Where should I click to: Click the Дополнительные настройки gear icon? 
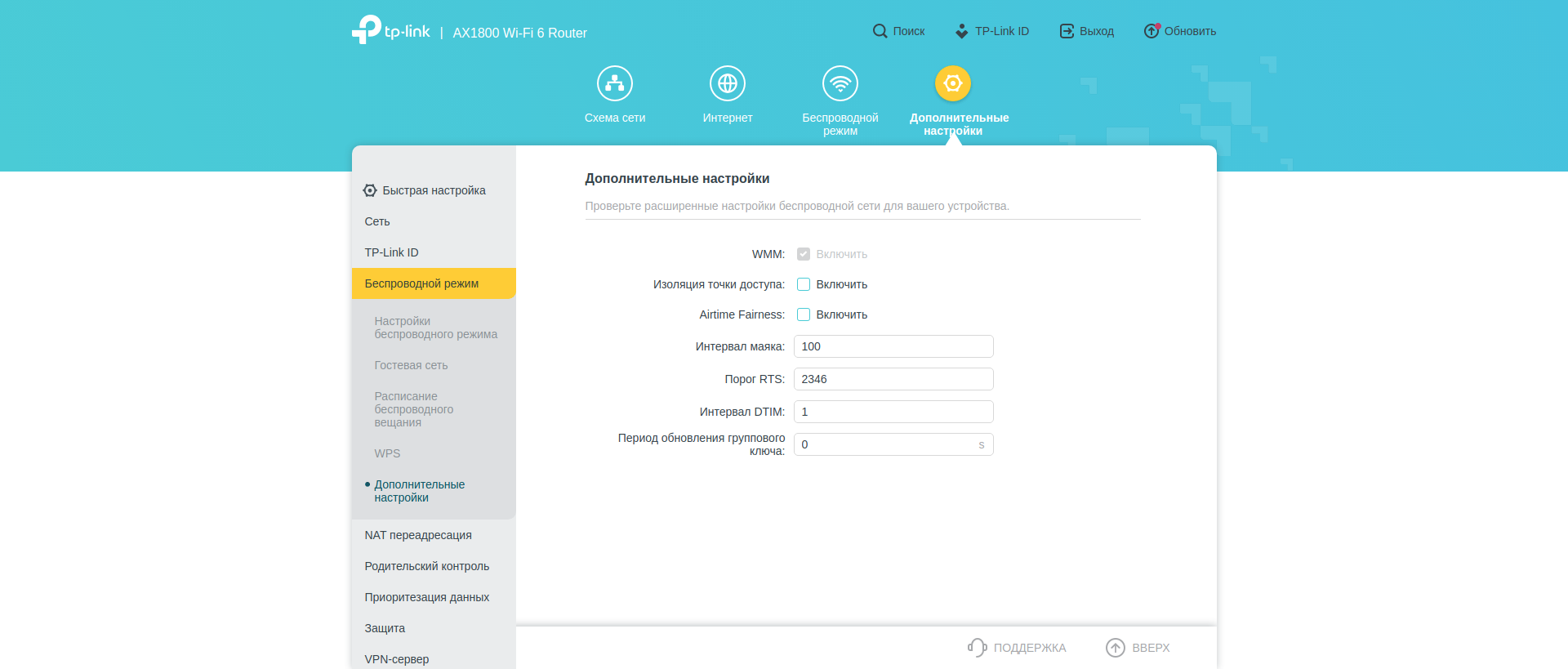[952, 83]
